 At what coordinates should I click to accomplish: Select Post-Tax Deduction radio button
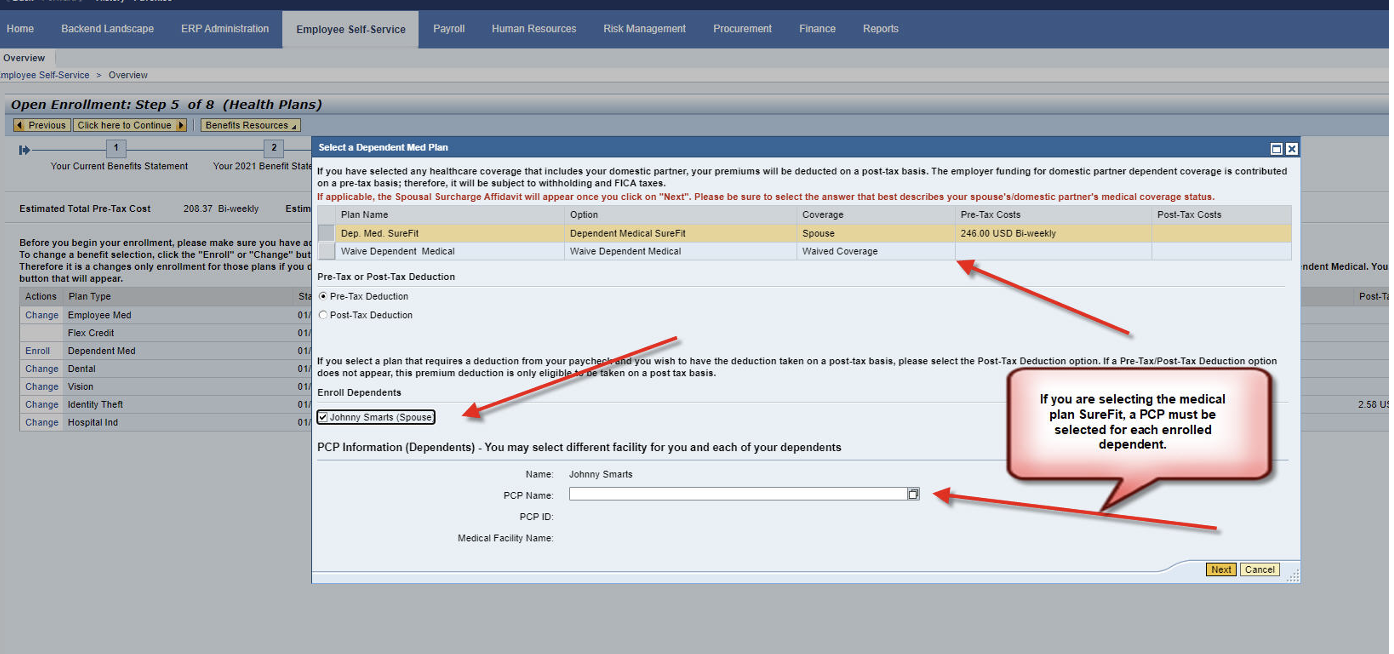[323, 315]
